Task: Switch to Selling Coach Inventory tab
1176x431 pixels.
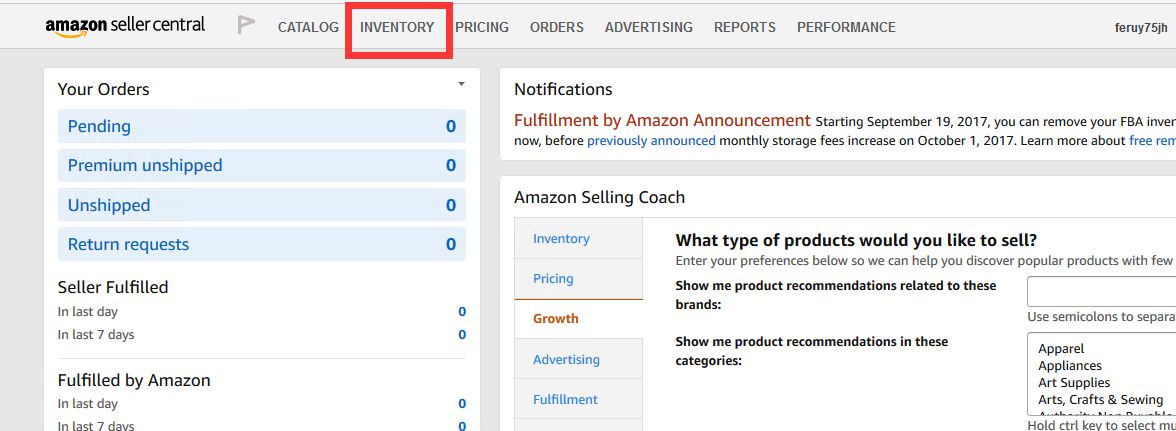Action: pos(561,239)
